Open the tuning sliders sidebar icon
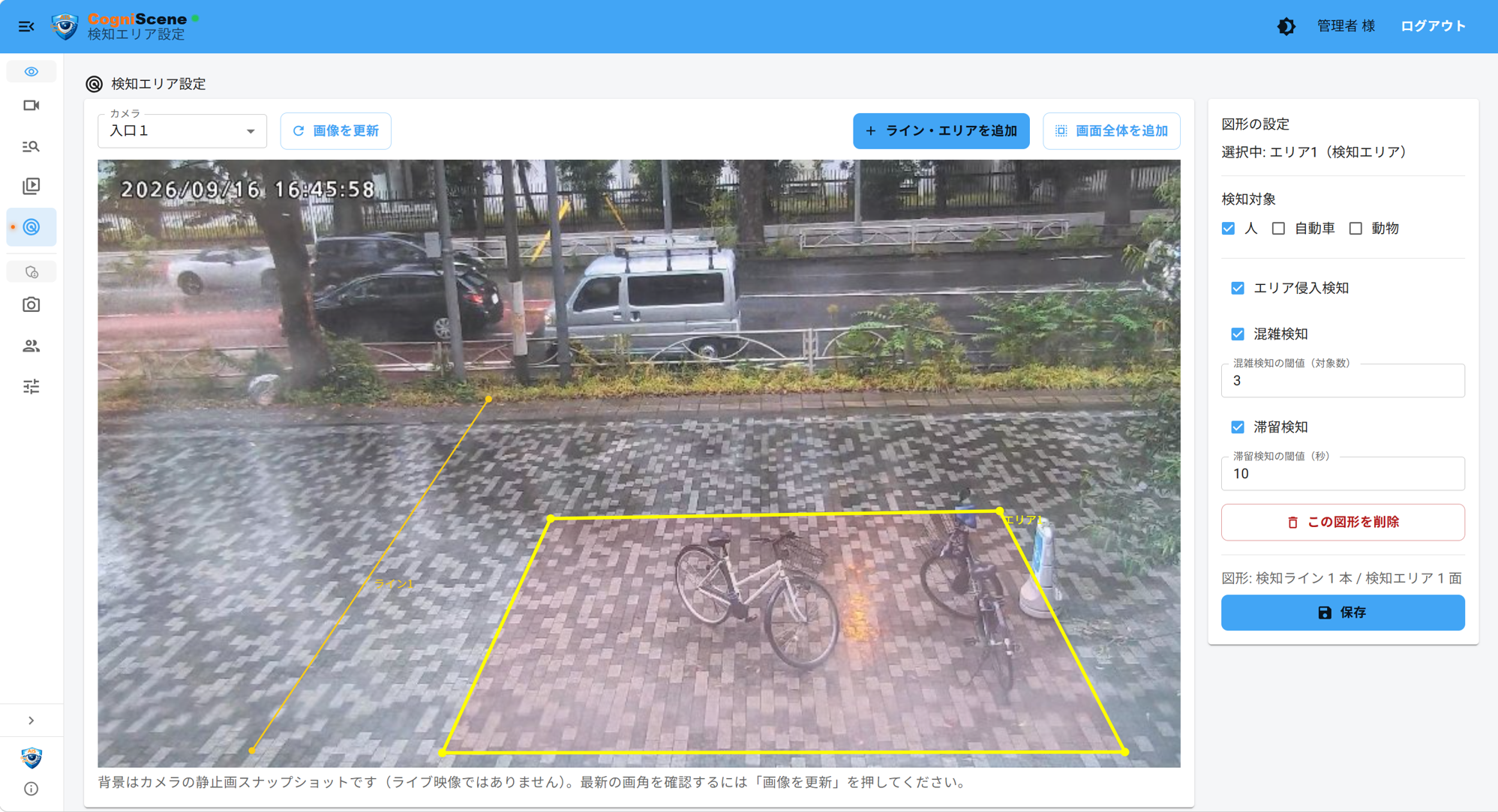Image resolution: width=1498 pixels, height=812 pixels. click(x=31, y=386)
